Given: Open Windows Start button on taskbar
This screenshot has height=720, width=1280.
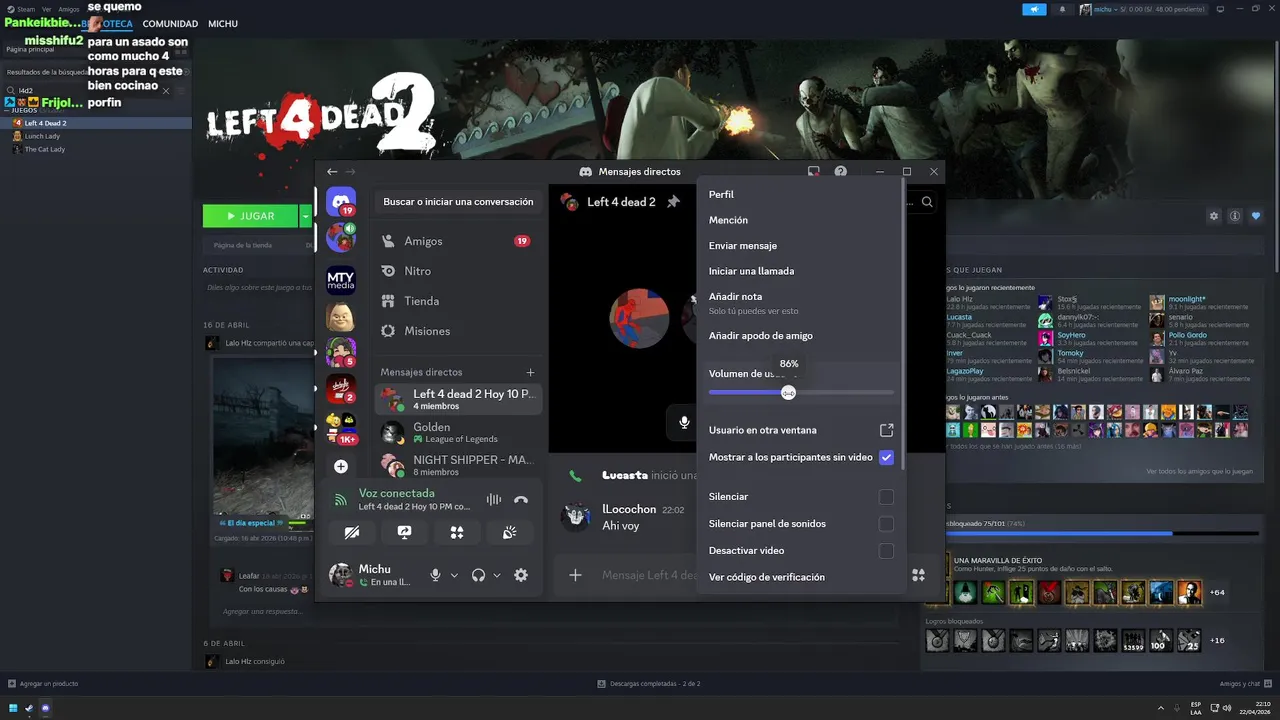Looking at the screenshot, I should pos(13,708).
